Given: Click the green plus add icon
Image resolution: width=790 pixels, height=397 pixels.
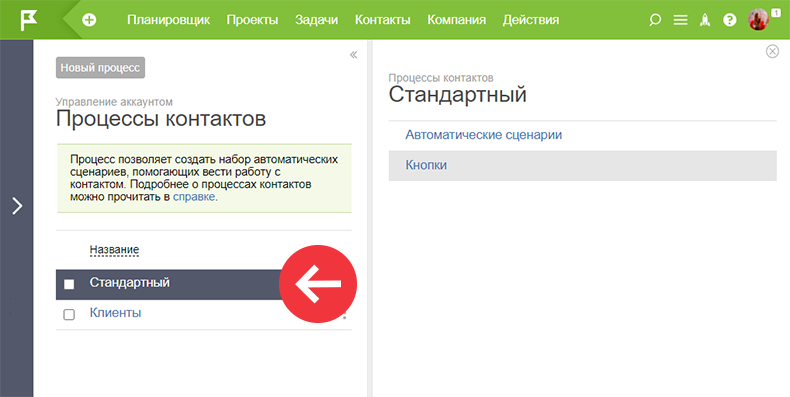Looking at the screenshot, I should 89,20.
